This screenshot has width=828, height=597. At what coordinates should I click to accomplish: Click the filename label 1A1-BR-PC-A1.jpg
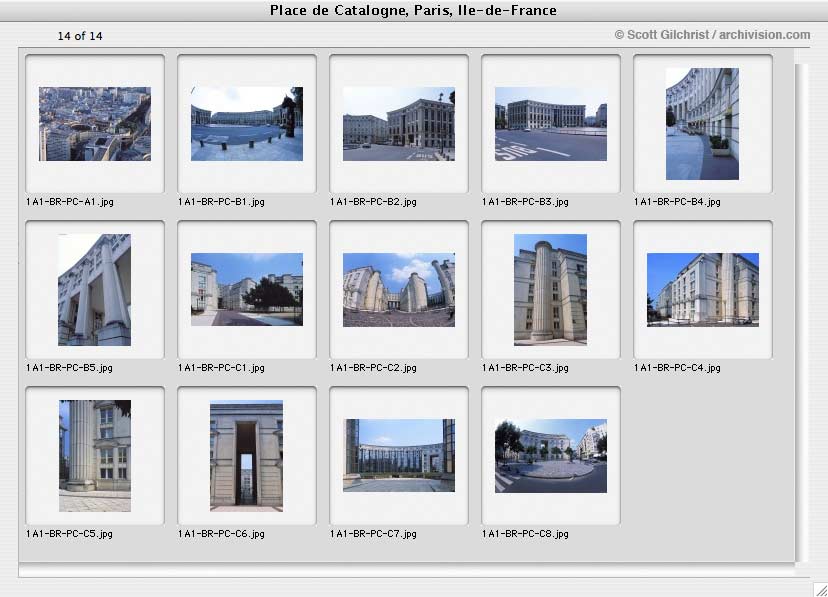coord(70,202)
